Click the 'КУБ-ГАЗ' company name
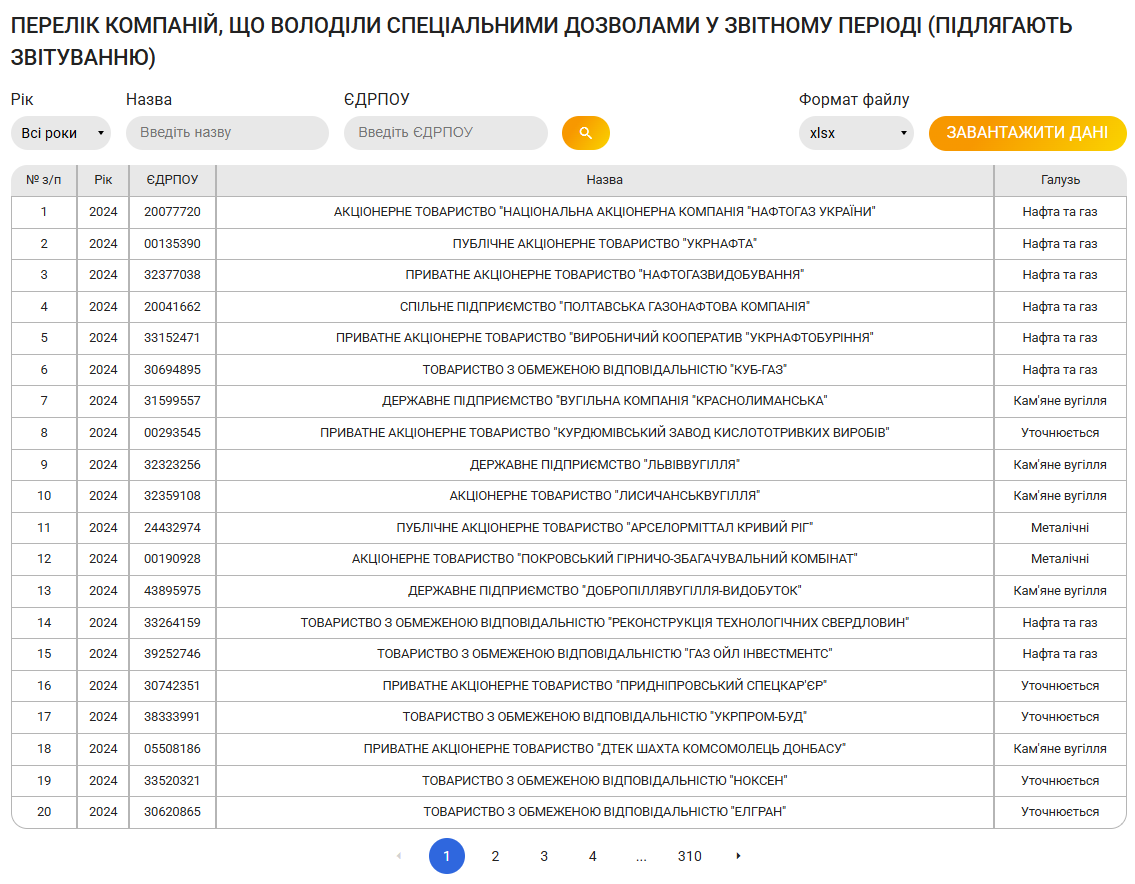Screen dimensions: 1135x884 coord(604,370)
